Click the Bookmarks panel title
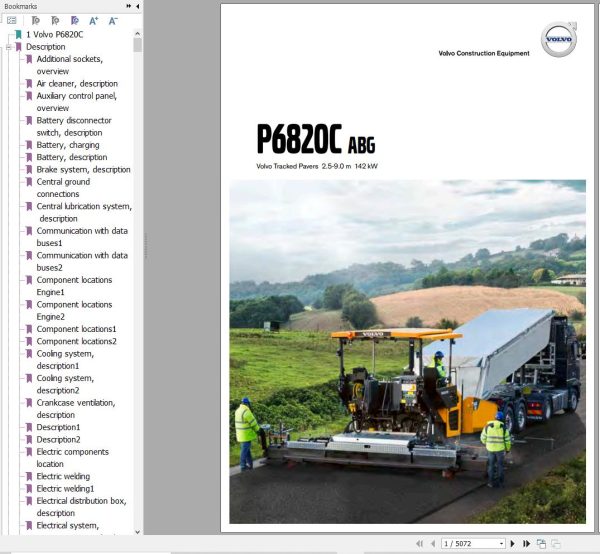 pos(21,6)
